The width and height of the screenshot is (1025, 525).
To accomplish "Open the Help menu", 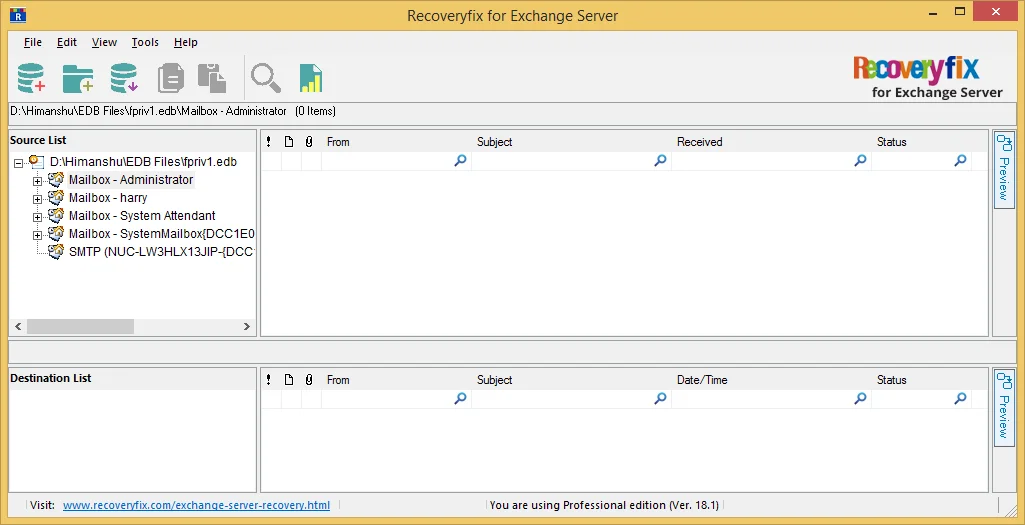I will tap(186, 42).
